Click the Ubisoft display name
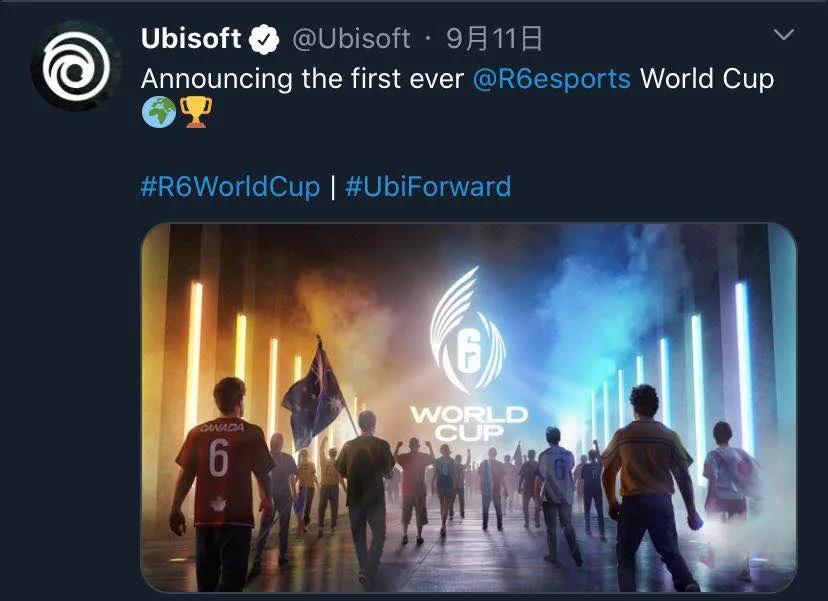This screenshot has width=828, height=601. (191, 39)
